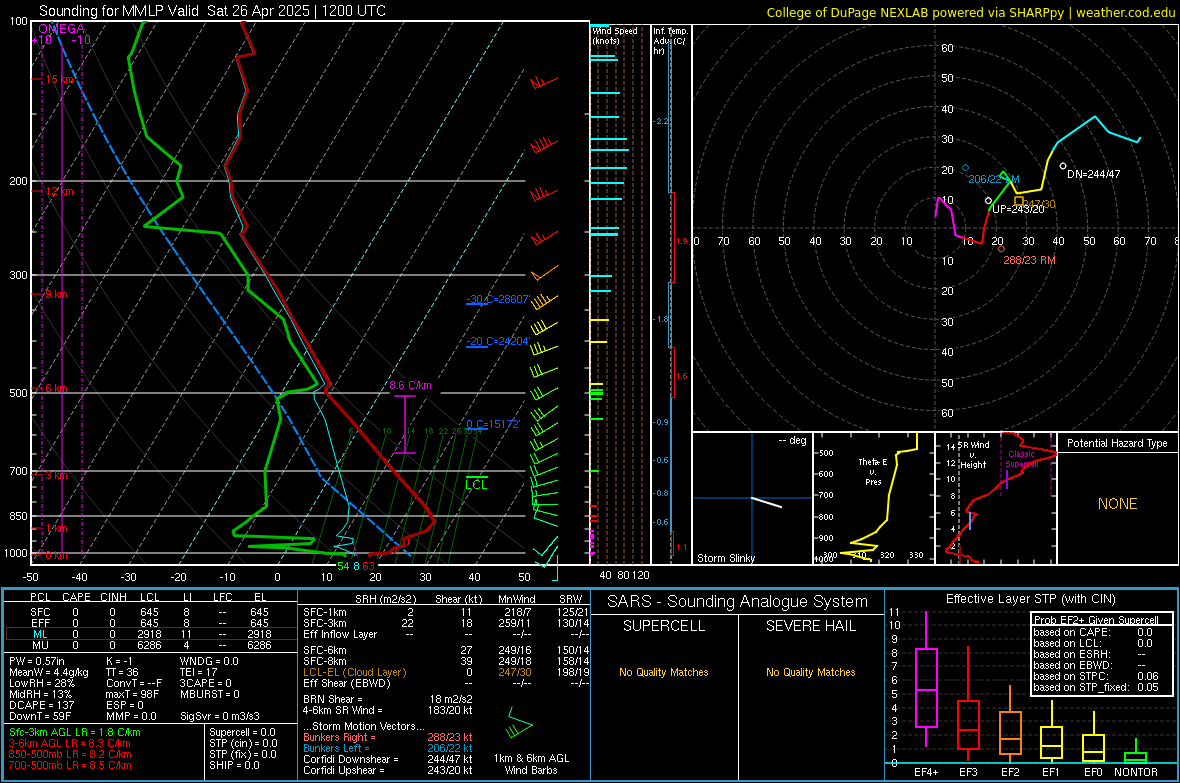The image size is (1180, 783).
Task: Click the College of DuPage NEXLAB credit text
Action: pos(970,13)
